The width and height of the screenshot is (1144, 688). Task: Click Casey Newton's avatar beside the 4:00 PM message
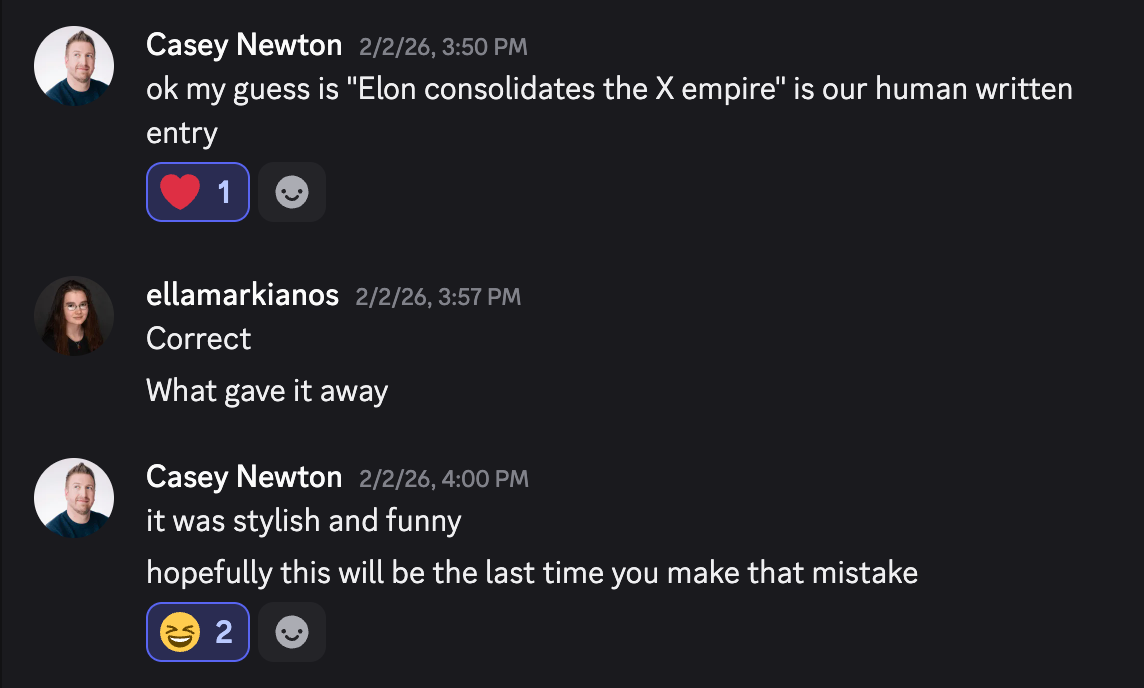click(x=73, y=497)
